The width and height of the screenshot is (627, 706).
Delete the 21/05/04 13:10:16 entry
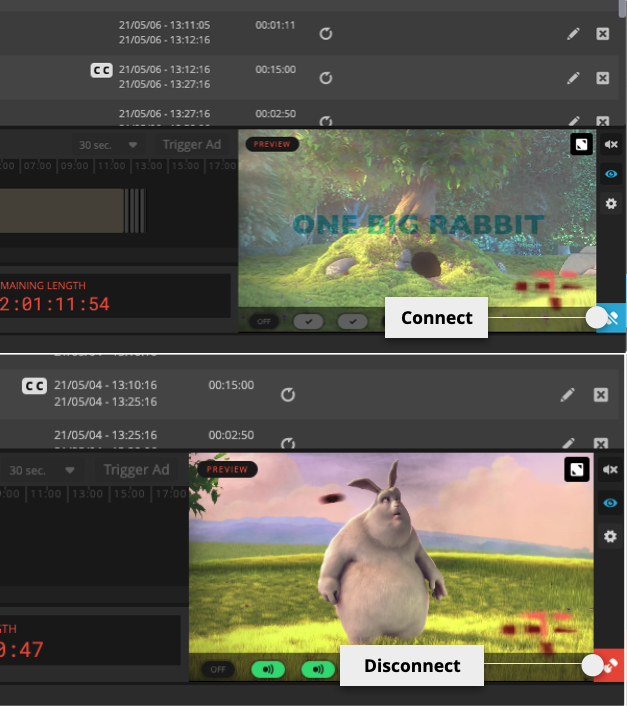point(601,395)
